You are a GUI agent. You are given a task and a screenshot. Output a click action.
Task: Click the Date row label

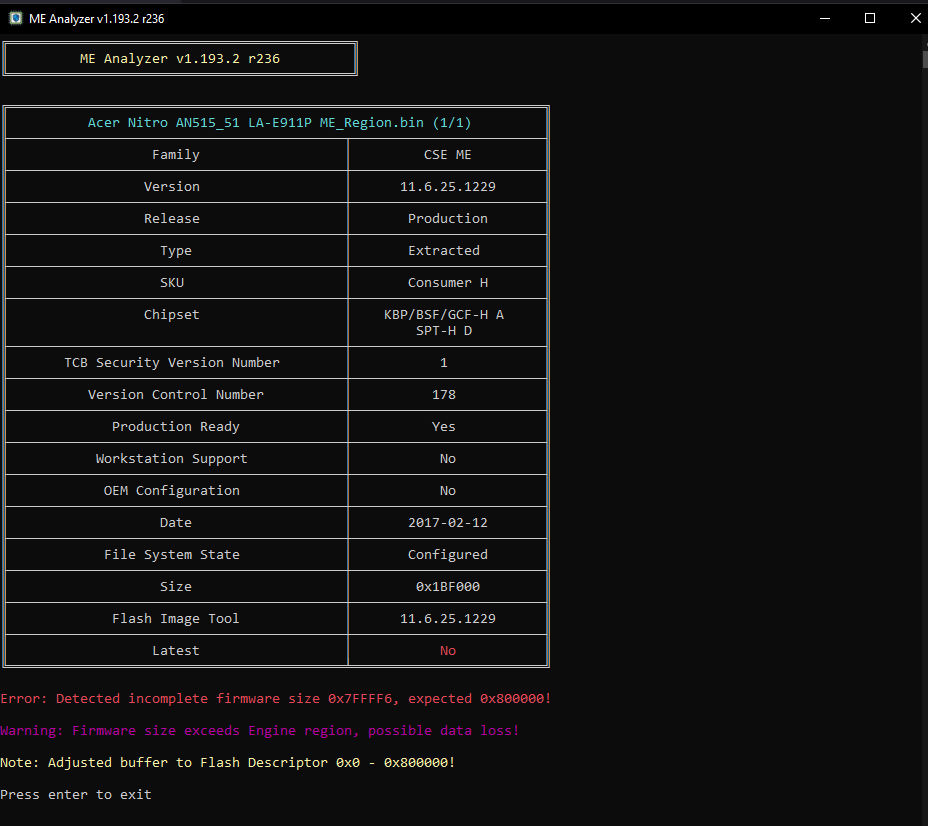[176, 522]
